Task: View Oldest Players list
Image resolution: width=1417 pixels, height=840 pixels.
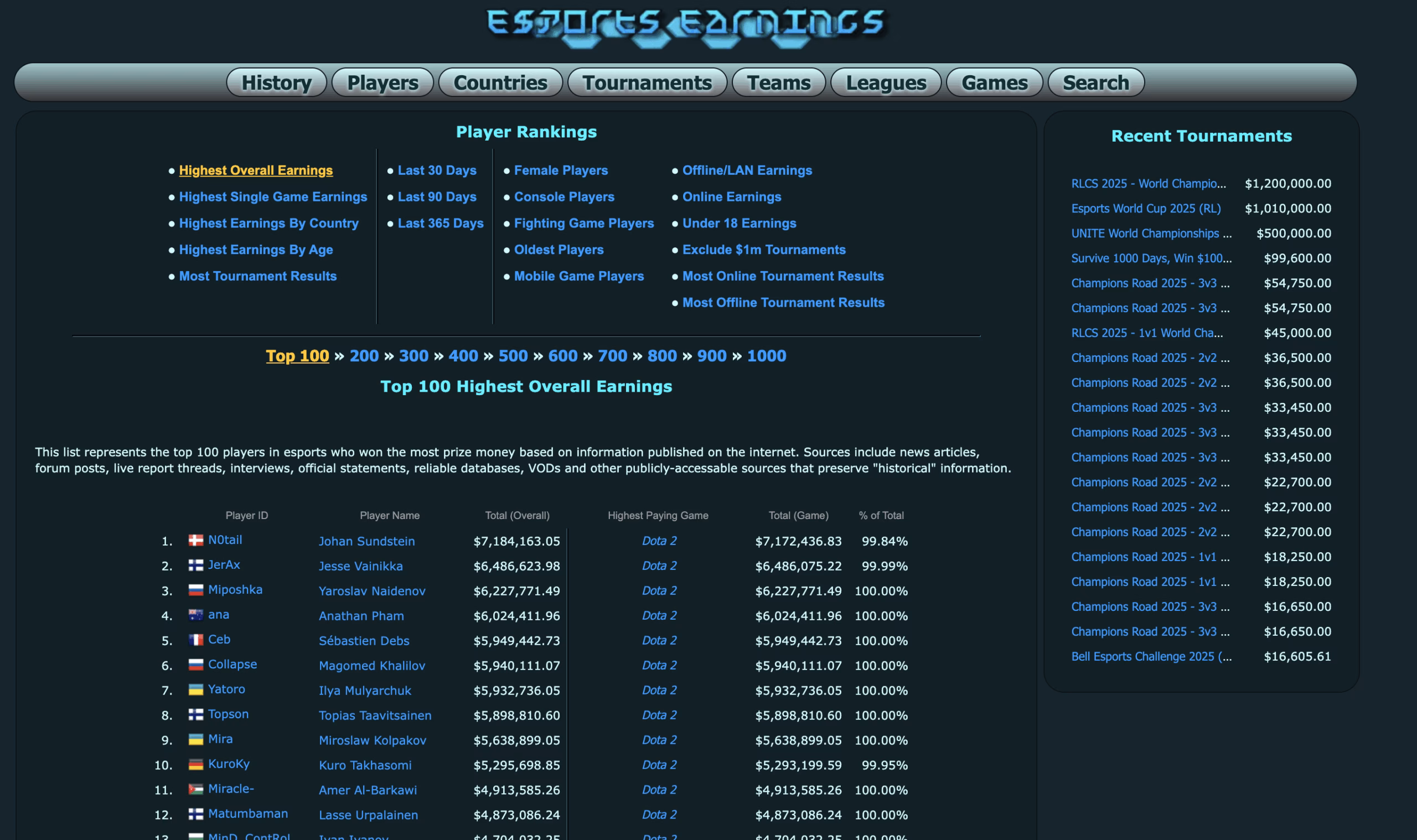Action: (558, 250)
